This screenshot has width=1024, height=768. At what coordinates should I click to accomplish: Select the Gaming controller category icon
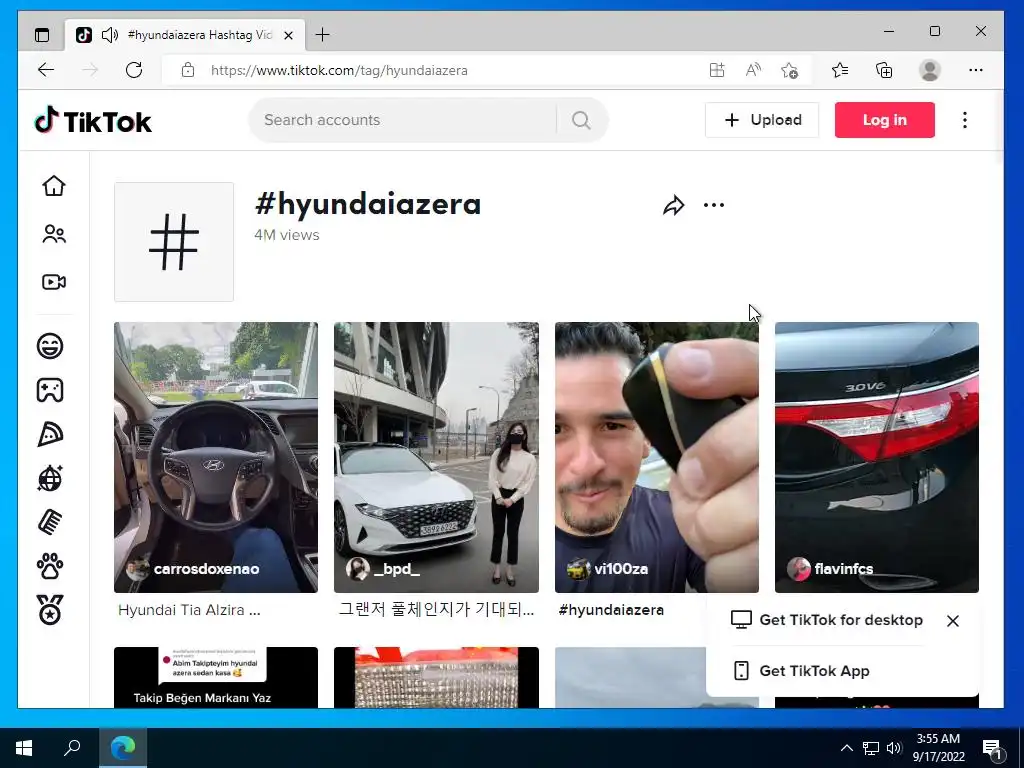click(x=50, y=390)
